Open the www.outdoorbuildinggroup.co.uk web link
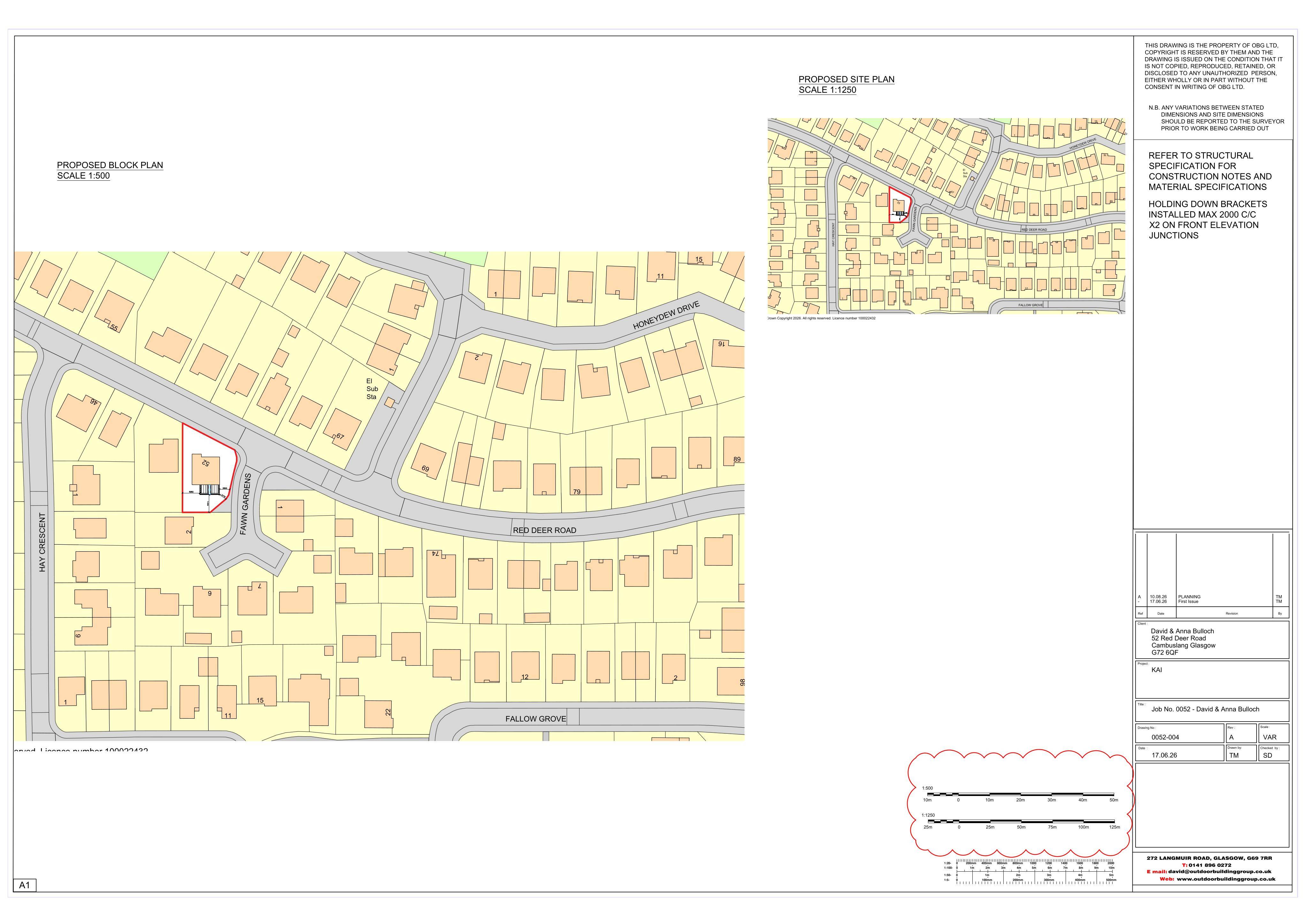Image resolution: width=1308 pixels, height=924 pixels. click(1226, 879)
